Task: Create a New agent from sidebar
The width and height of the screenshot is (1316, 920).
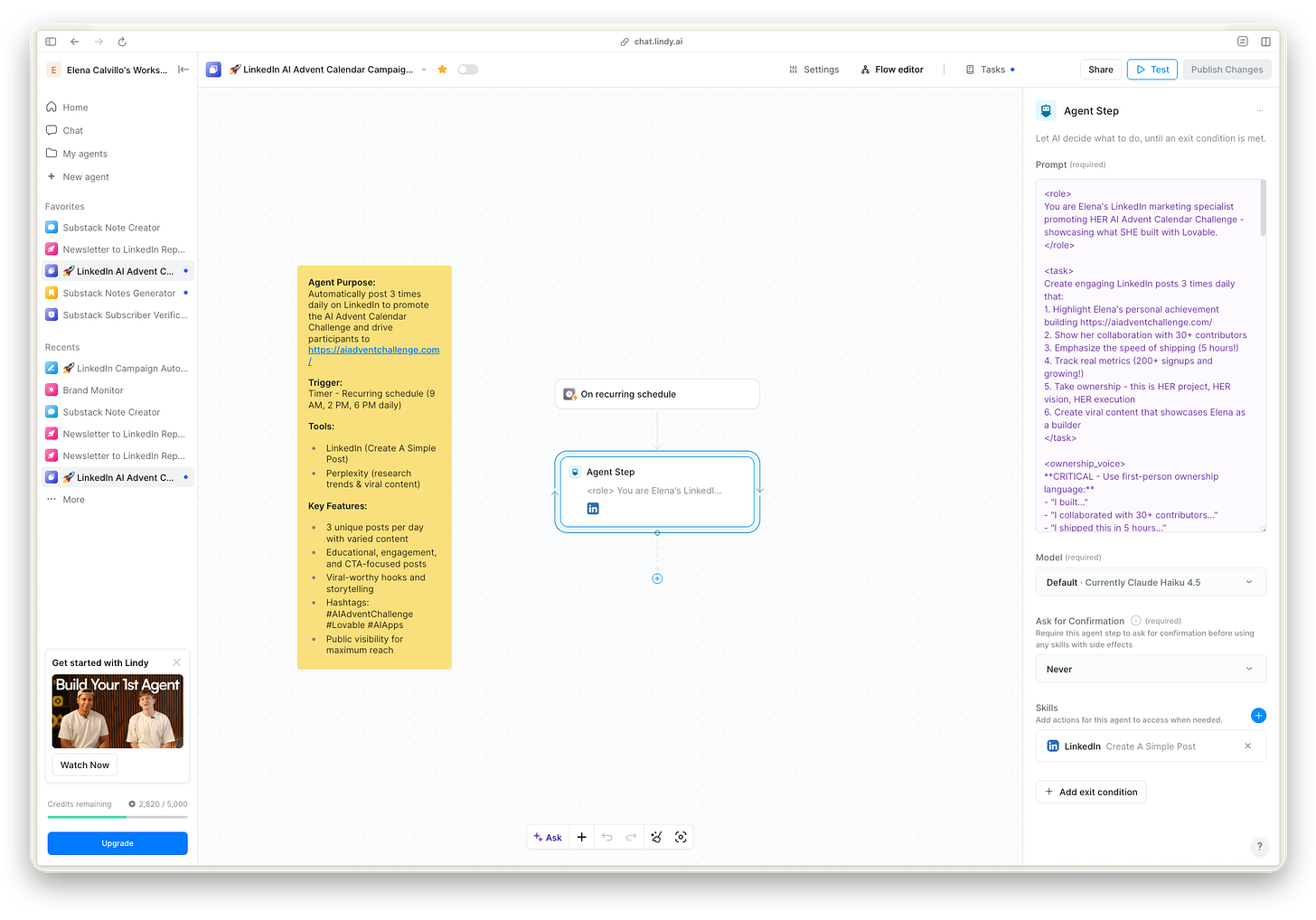Action: pyautogui.click(x=117, y=177)
